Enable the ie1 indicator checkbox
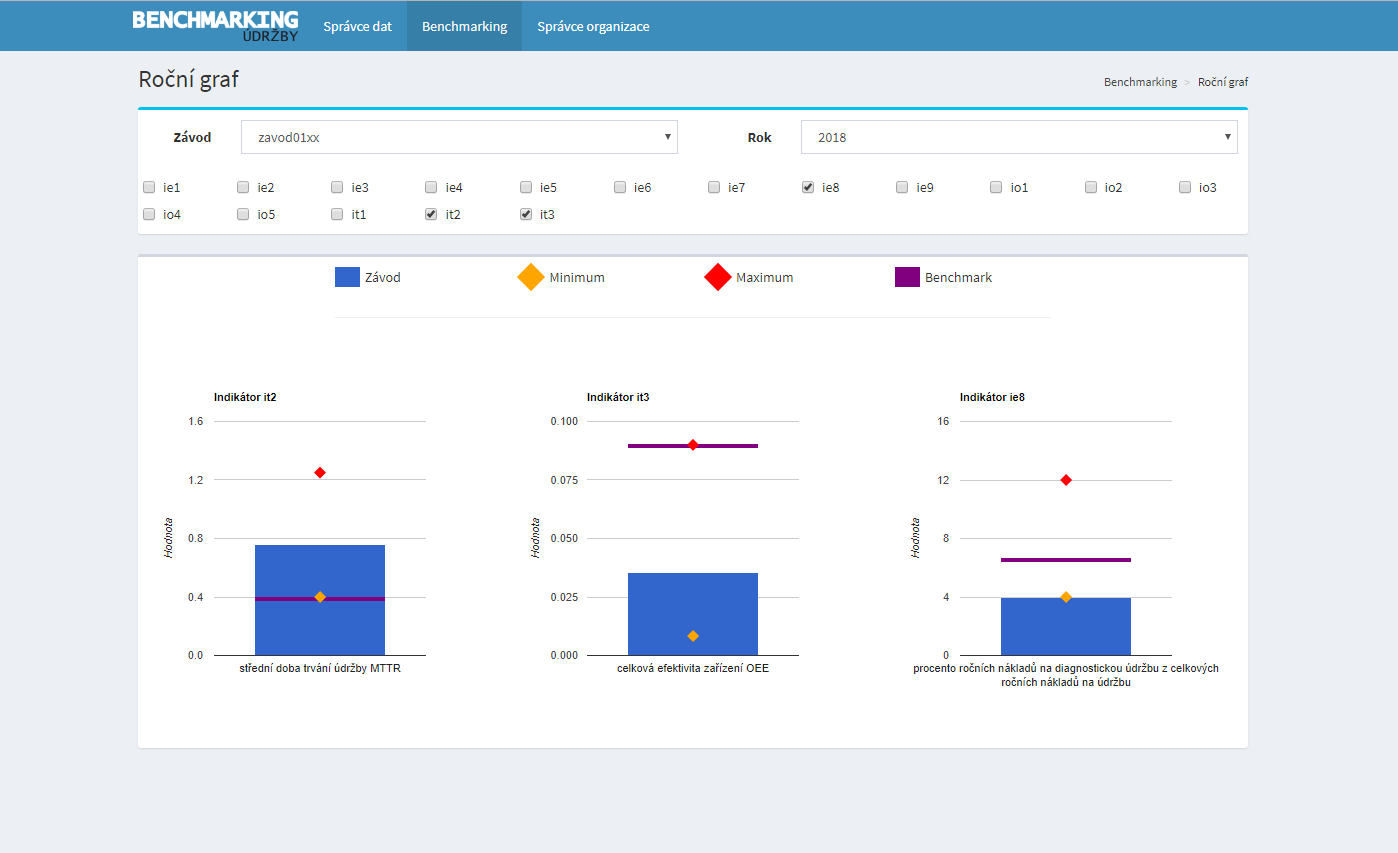The image size is (1398, 853). (149, 187)
